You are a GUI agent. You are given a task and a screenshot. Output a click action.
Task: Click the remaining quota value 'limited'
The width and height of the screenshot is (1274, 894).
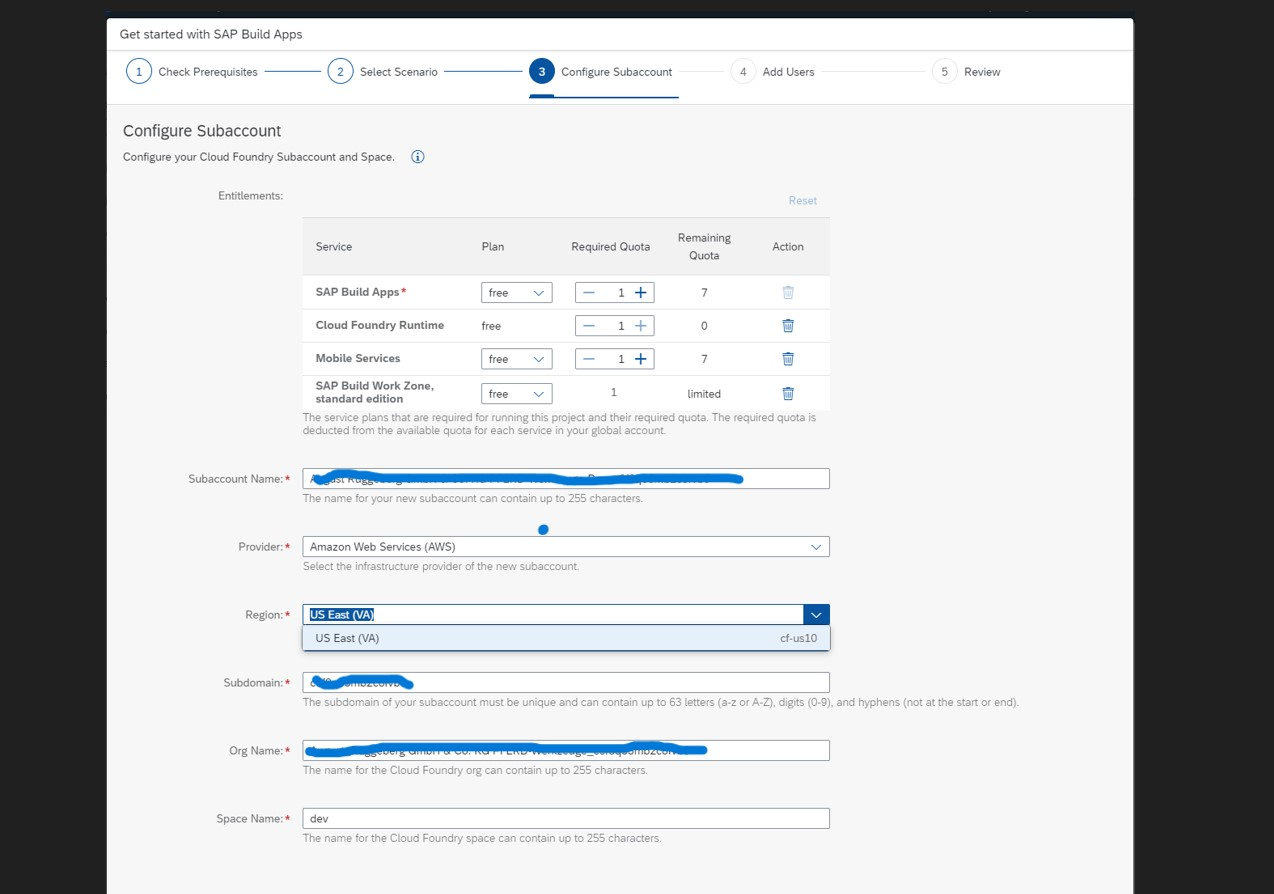click(704, 394)
